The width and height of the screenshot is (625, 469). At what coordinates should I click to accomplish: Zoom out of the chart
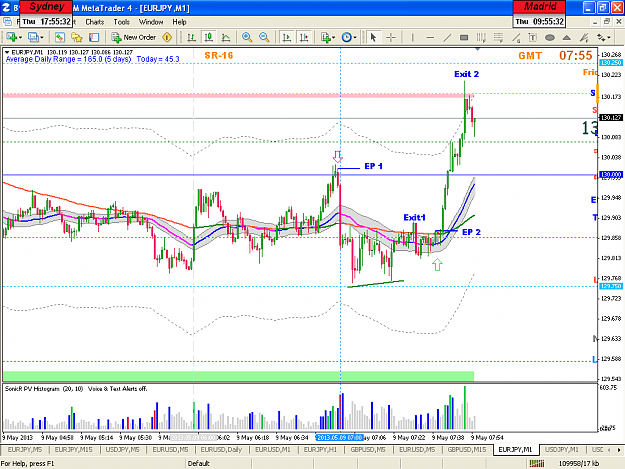(264, 37)
